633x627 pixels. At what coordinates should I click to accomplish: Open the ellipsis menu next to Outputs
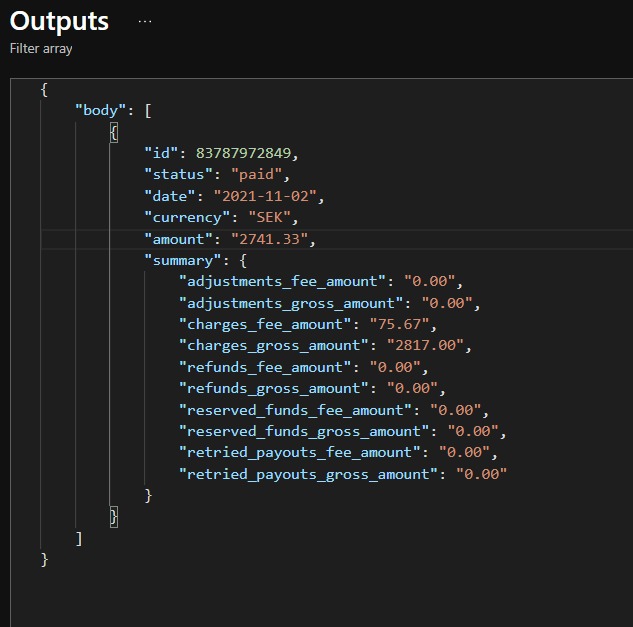(145, 21)
